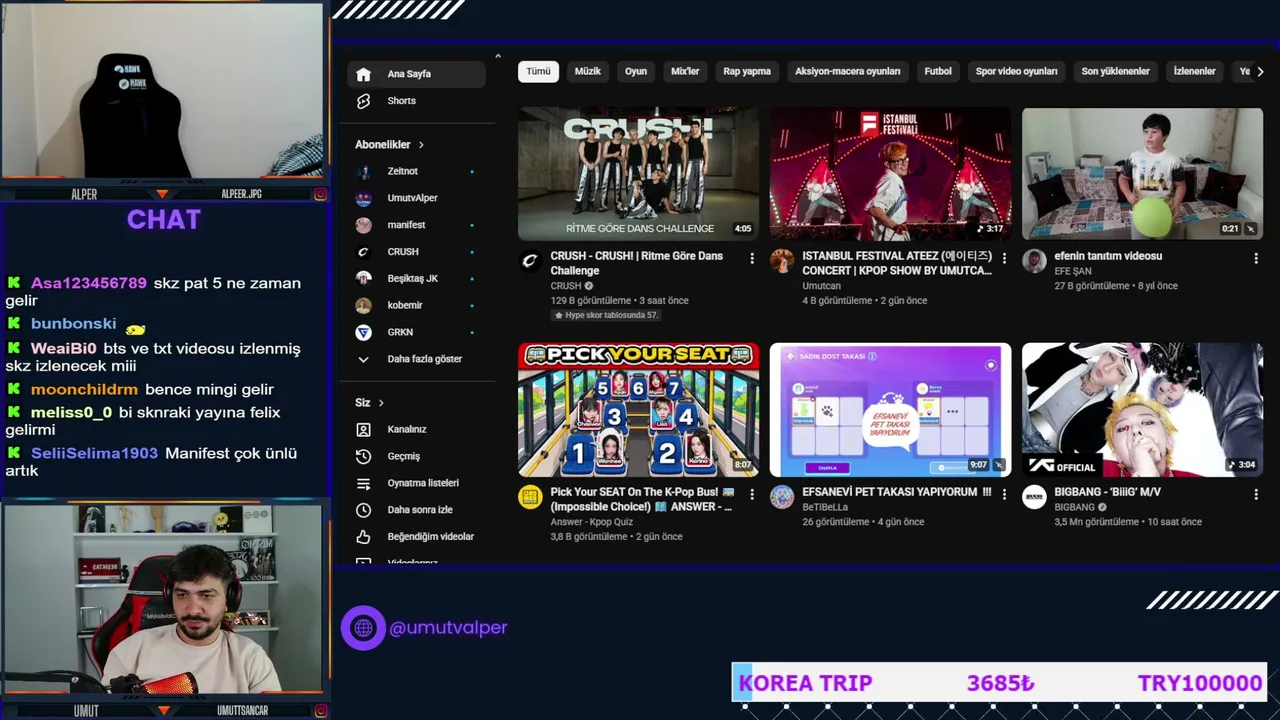The image size is (1280, 720).
Task: Click BIGBANG channel avatar beside BIIIG video
Action: click(1034, 497)
